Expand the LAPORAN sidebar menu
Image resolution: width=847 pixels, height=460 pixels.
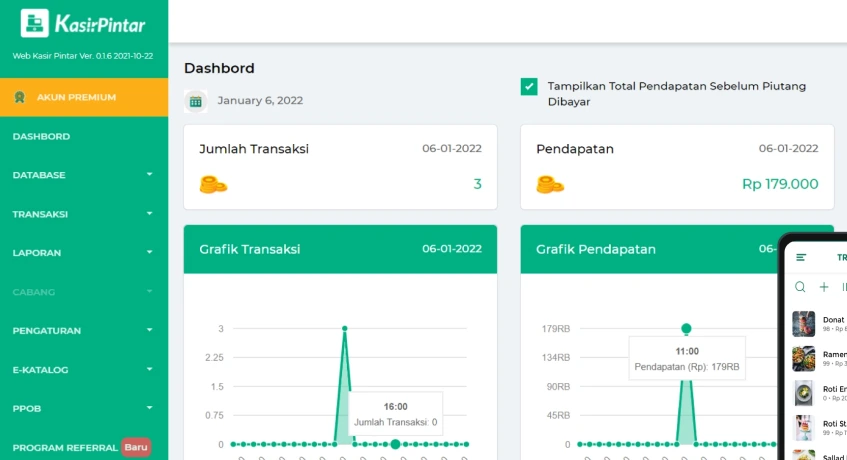point(84,253)
